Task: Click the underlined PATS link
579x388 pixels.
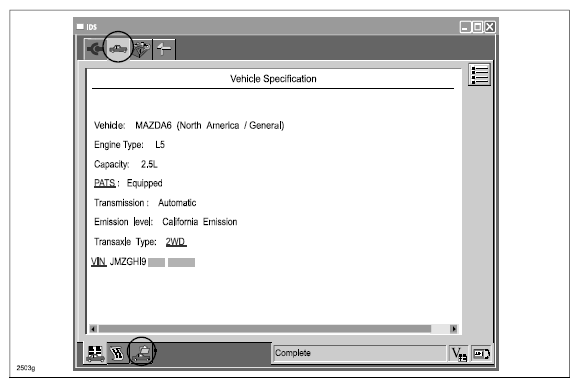Action: click(x=105, y=183)
